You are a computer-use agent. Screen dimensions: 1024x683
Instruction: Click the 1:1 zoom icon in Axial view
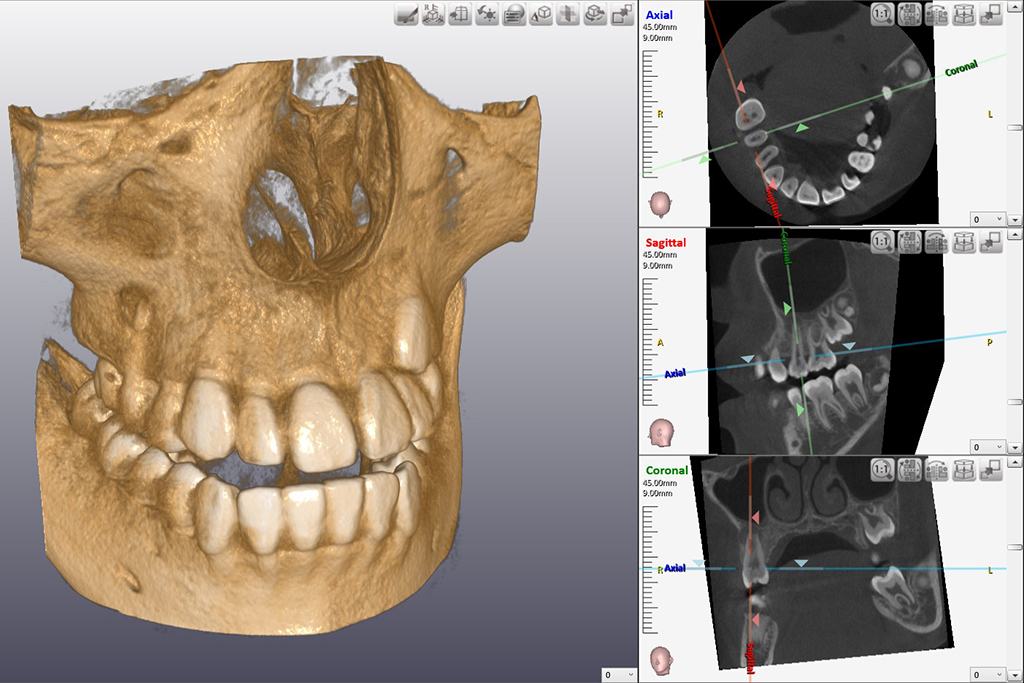click(x=883, y=14)
